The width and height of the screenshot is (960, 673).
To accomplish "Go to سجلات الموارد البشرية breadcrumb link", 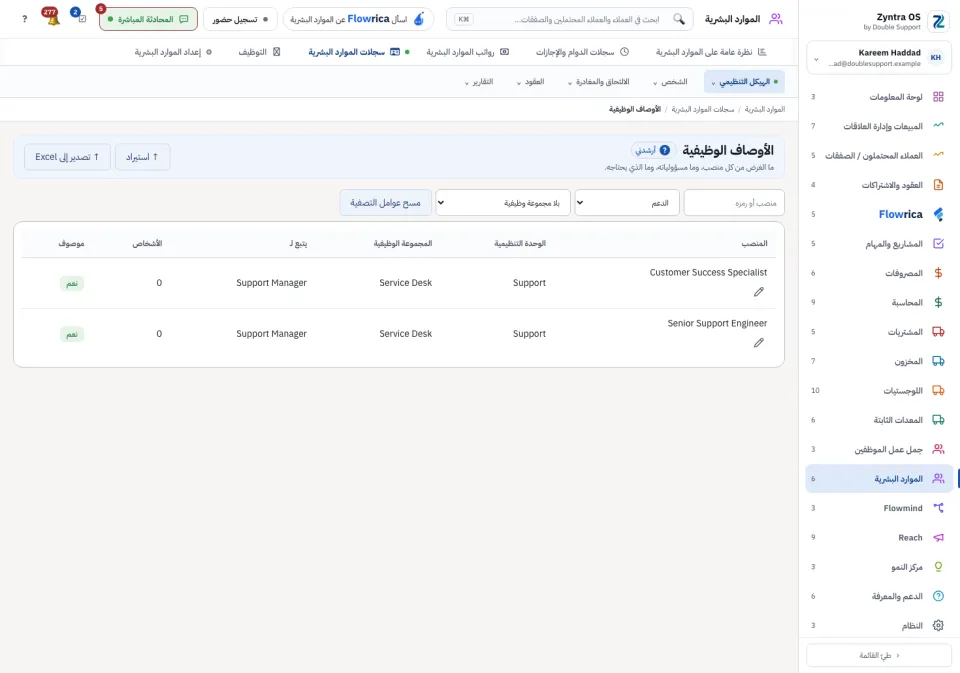I will [x=702, y=109].
